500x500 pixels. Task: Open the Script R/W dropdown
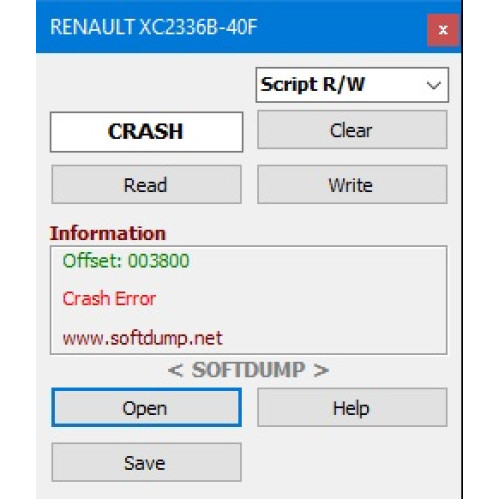(352, 85)
